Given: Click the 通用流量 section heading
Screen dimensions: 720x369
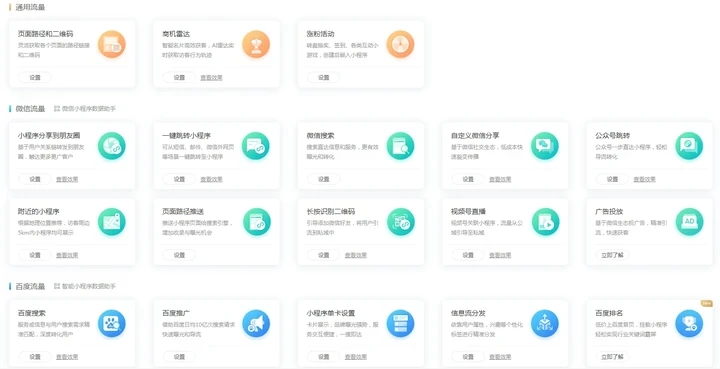Looking at the screenshot, I should click(x=30, y=7).
